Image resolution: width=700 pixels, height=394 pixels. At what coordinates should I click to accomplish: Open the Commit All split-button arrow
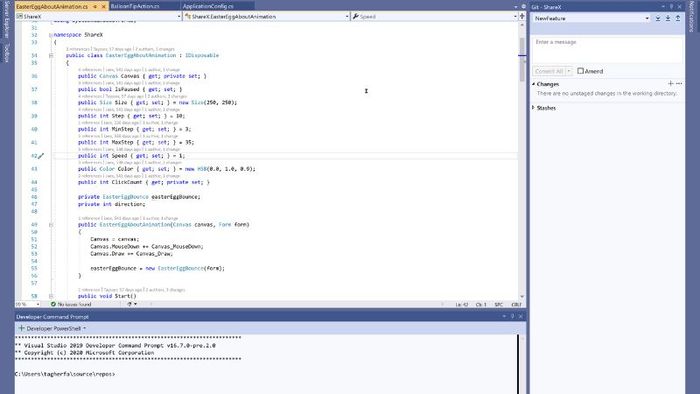point(569,71)
